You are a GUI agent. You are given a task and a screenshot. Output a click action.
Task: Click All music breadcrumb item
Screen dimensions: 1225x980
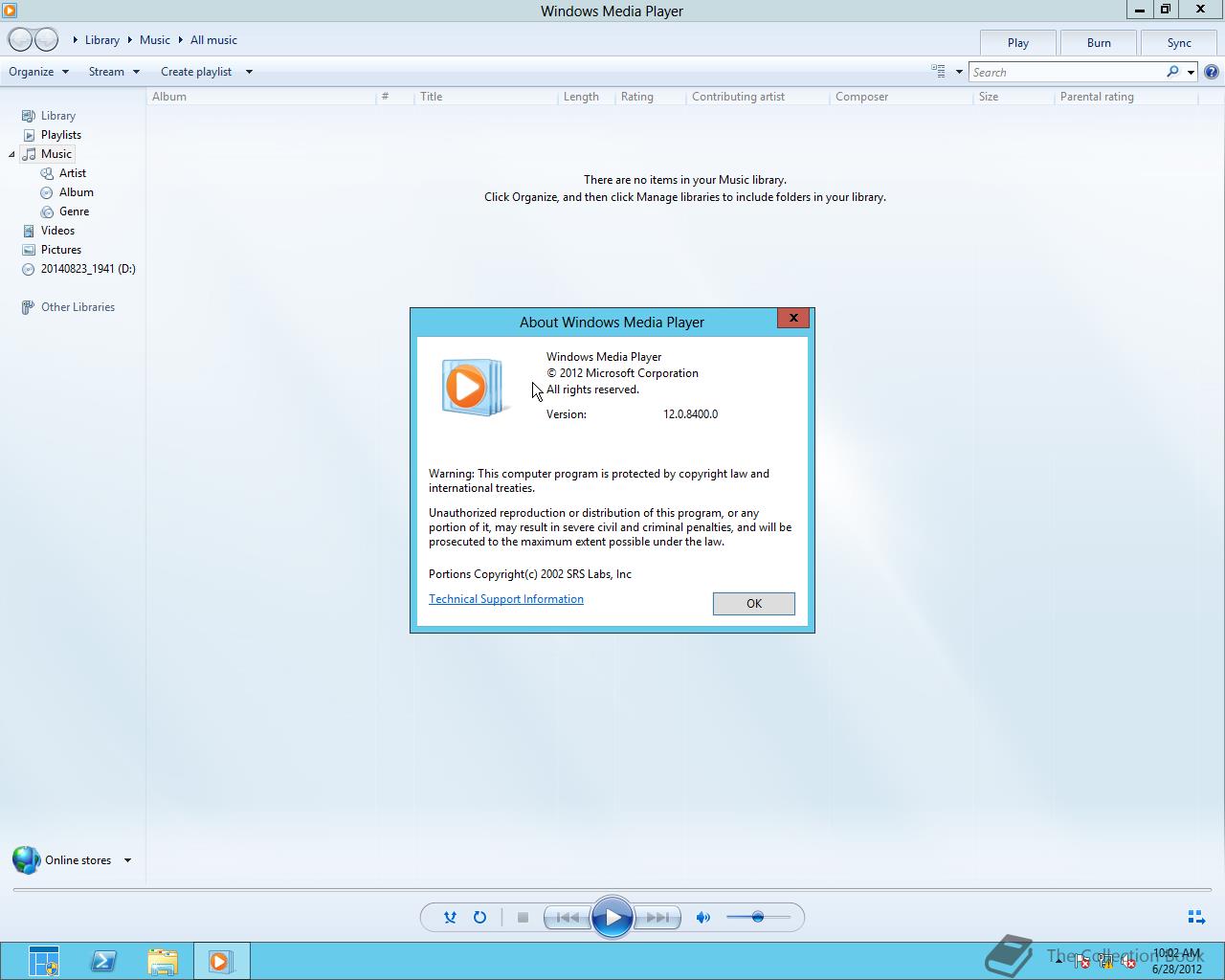(x=213, y=40)
